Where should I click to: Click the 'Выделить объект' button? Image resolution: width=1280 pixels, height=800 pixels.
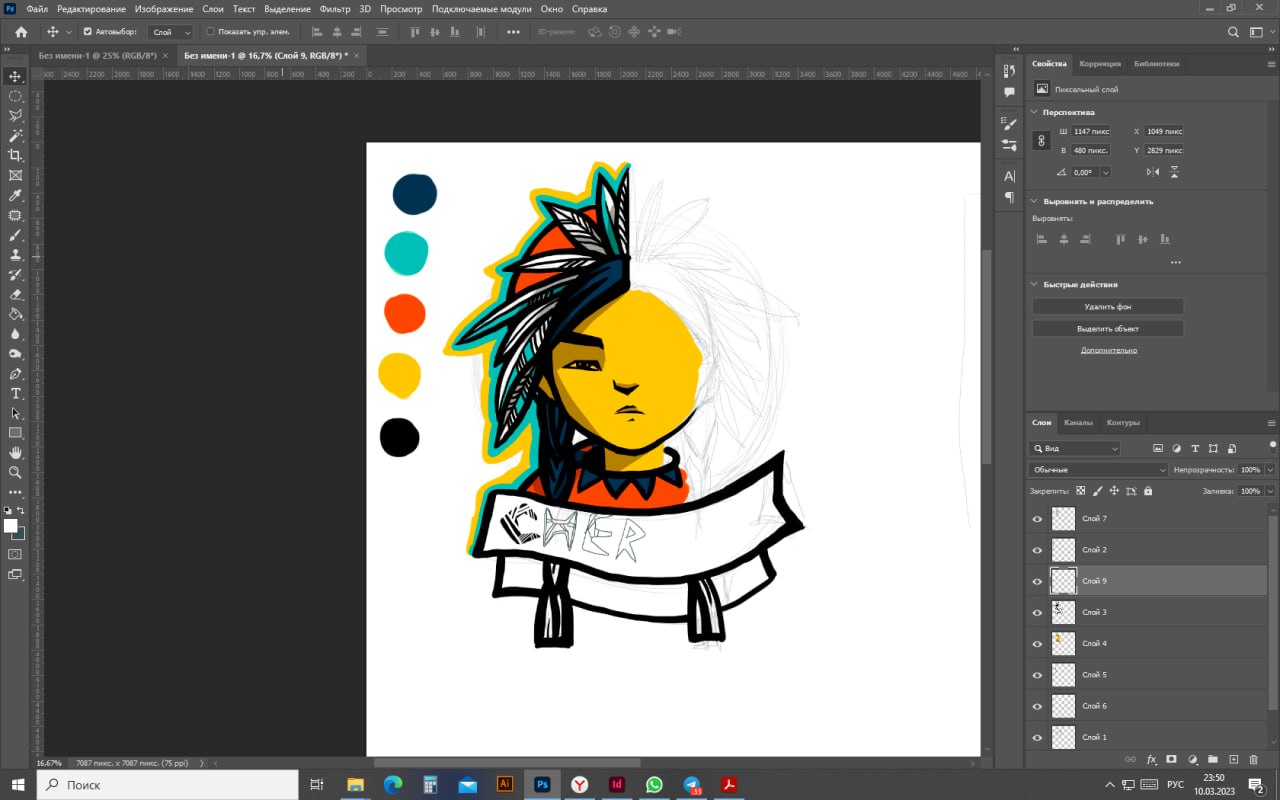[x=1108, y=329]
